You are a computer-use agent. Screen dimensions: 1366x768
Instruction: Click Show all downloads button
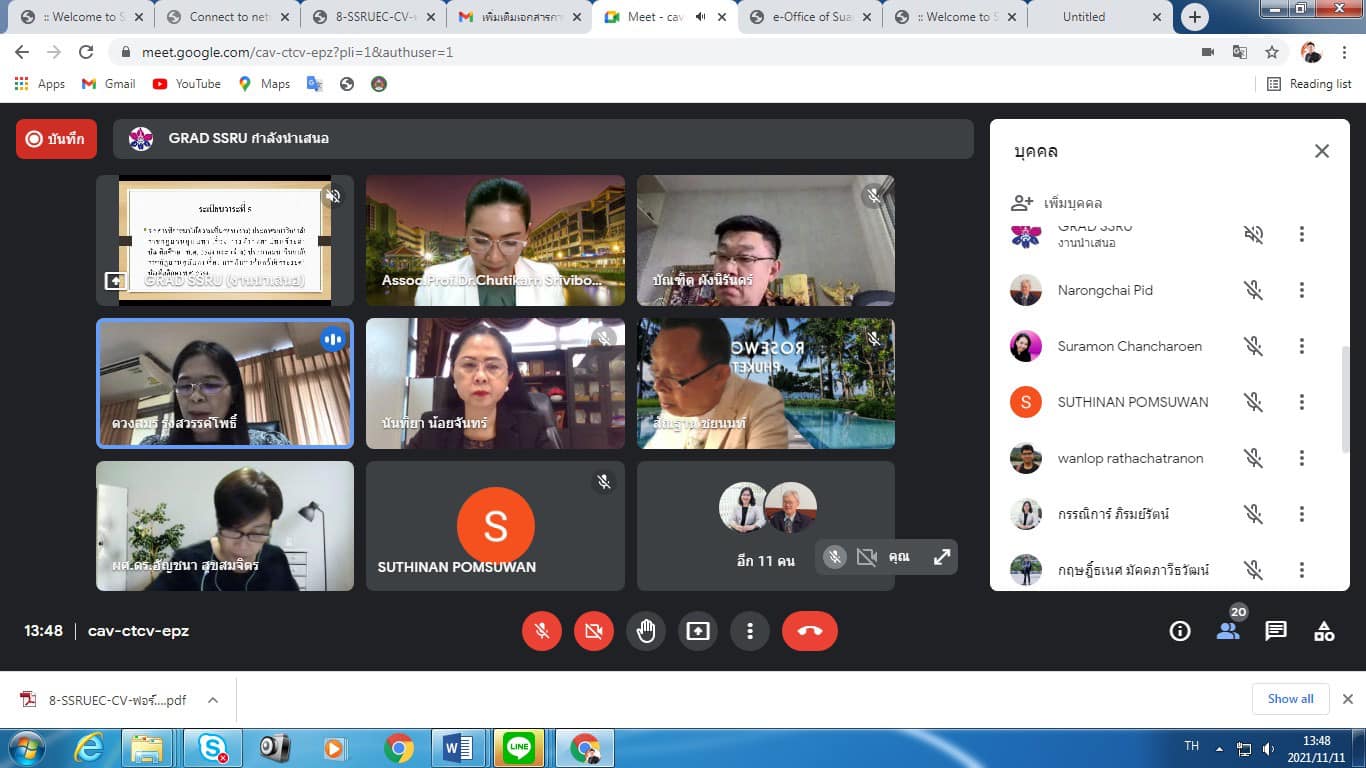1290,699
